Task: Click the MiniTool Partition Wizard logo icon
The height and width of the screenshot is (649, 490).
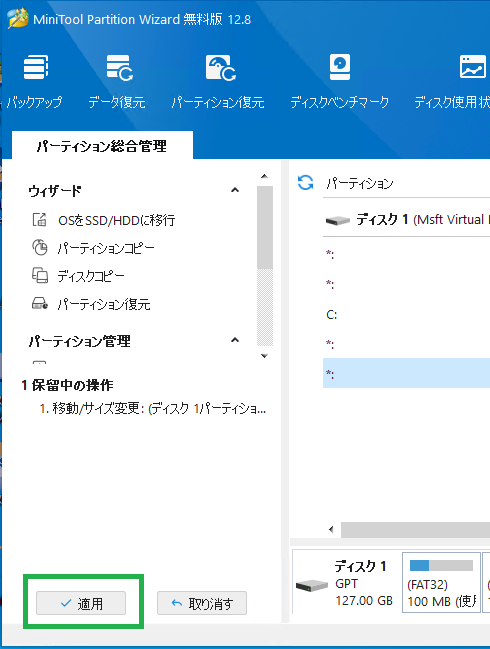Action: click(18, 18)
